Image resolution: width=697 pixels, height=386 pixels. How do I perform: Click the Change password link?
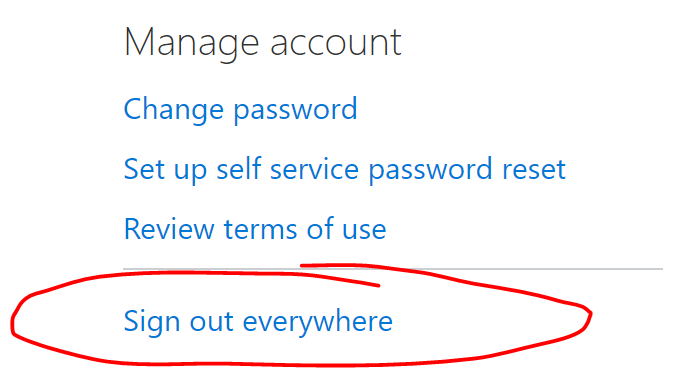coord(240,109)
